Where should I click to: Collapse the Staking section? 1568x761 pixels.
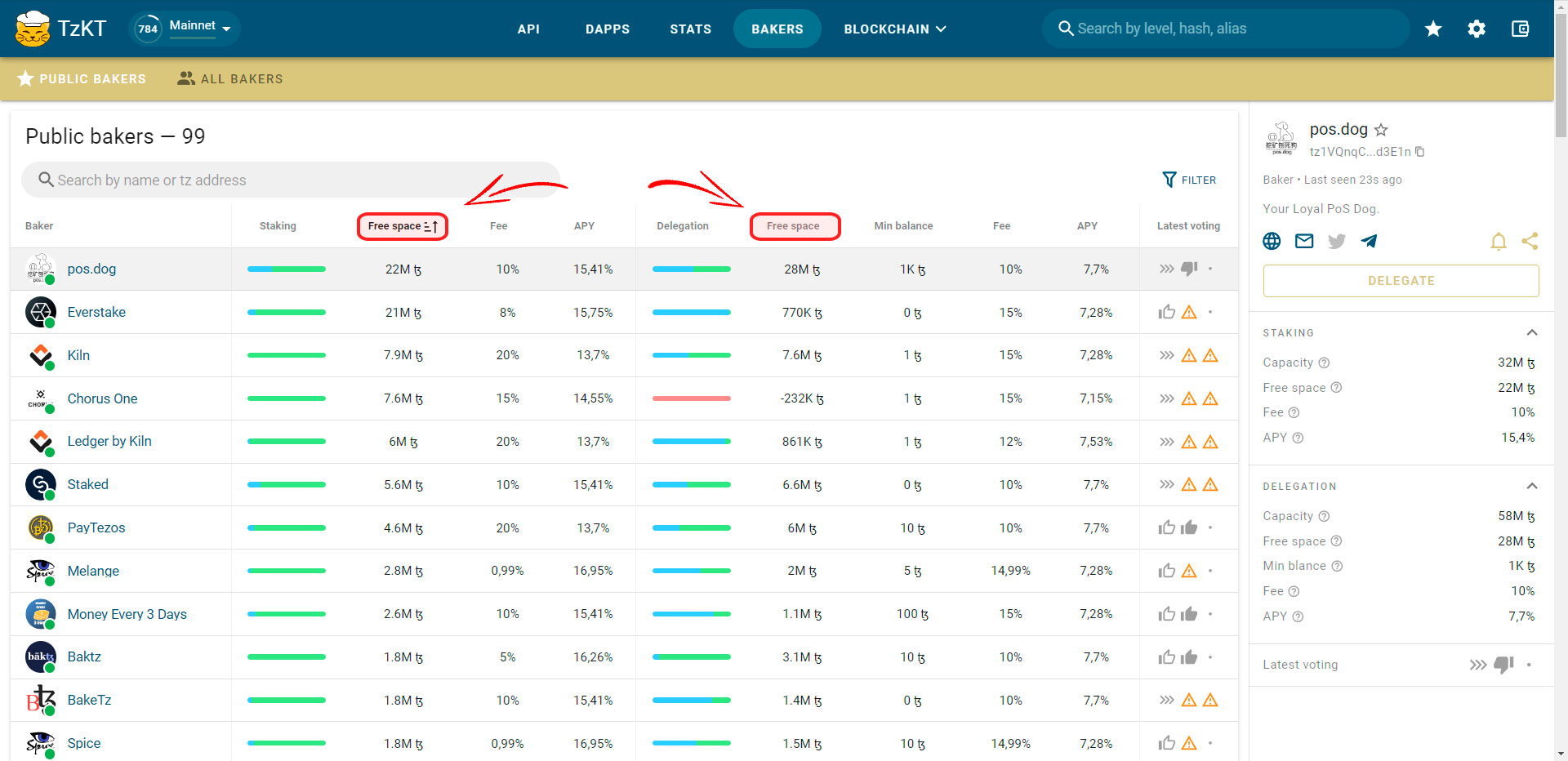pos(1532,332)
